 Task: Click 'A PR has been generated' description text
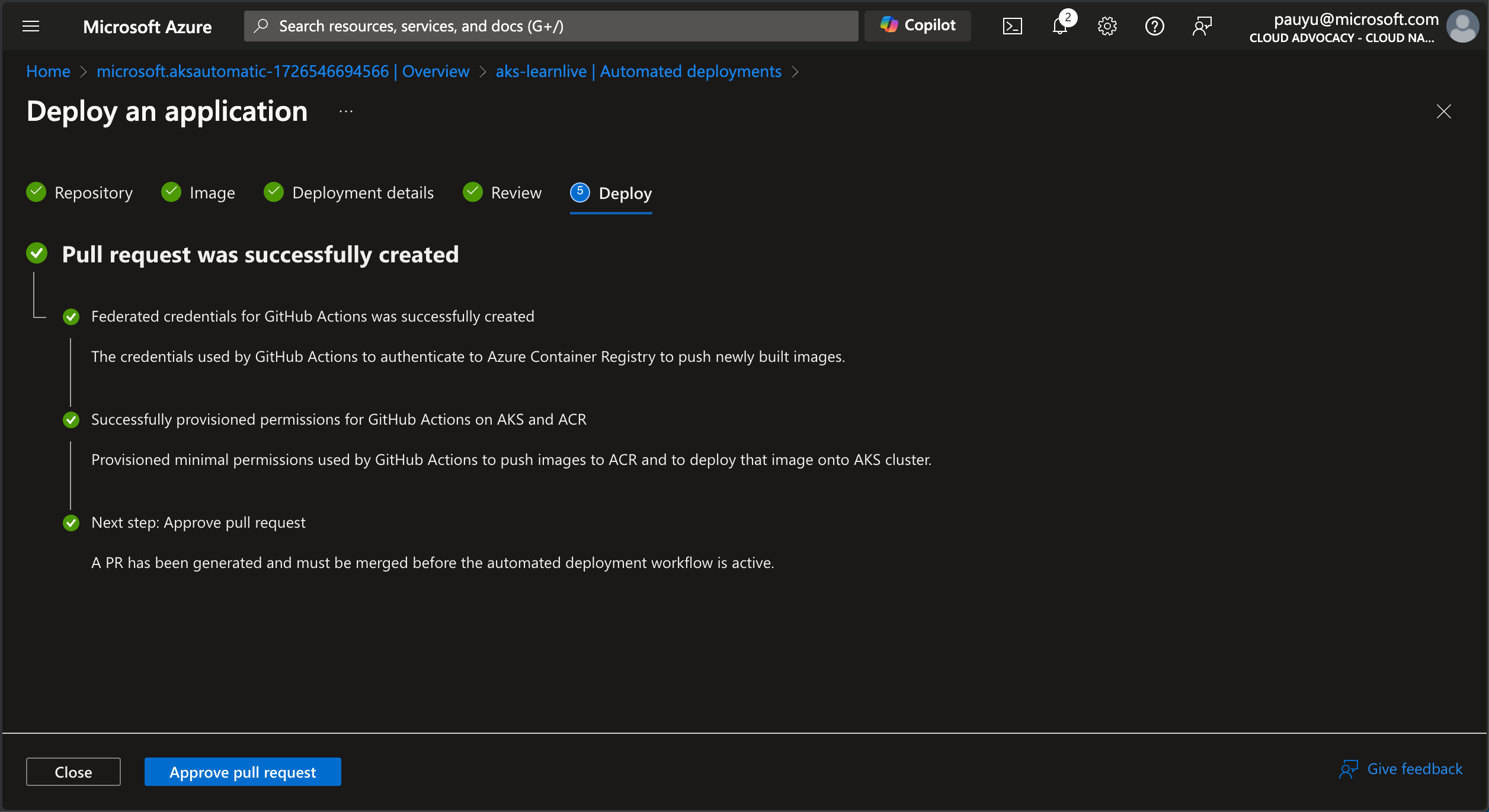tap(433, 563)
